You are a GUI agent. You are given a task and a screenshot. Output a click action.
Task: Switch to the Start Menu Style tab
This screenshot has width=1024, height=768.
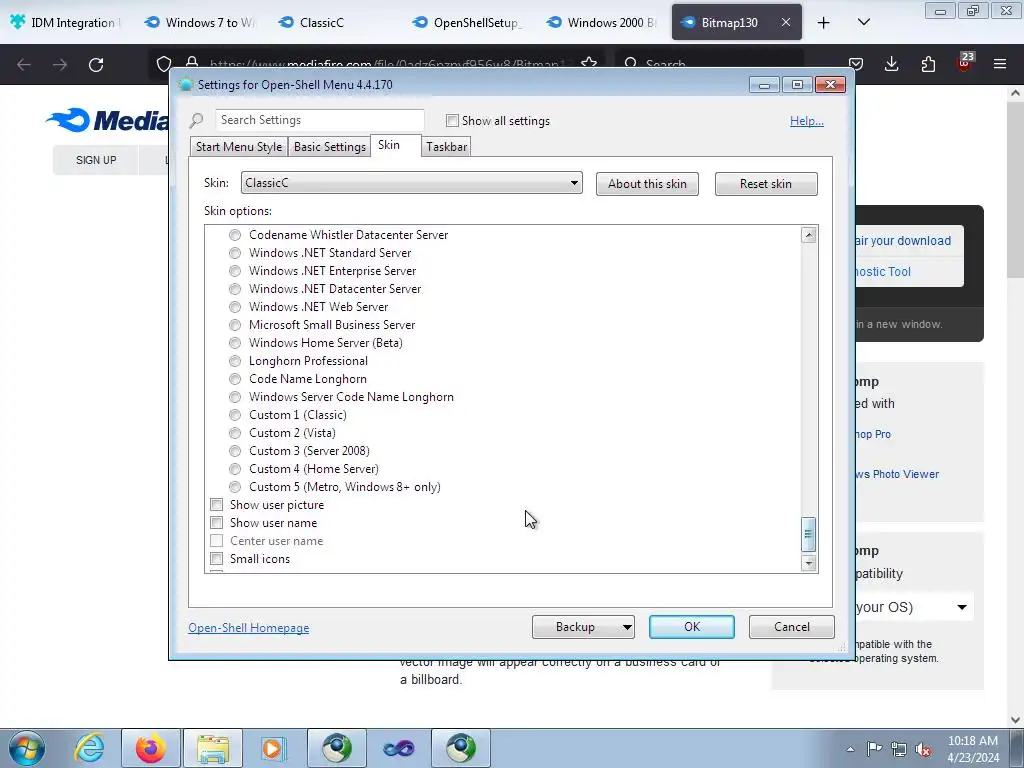[x=238, y=147]
